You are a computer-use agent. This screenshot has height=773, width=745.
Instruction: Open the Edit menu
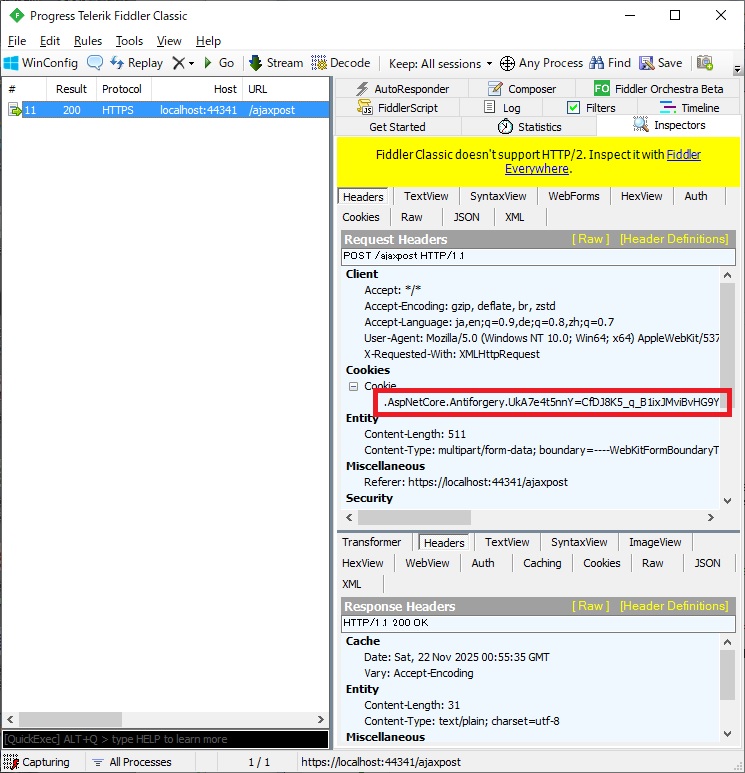pos(50,41)
